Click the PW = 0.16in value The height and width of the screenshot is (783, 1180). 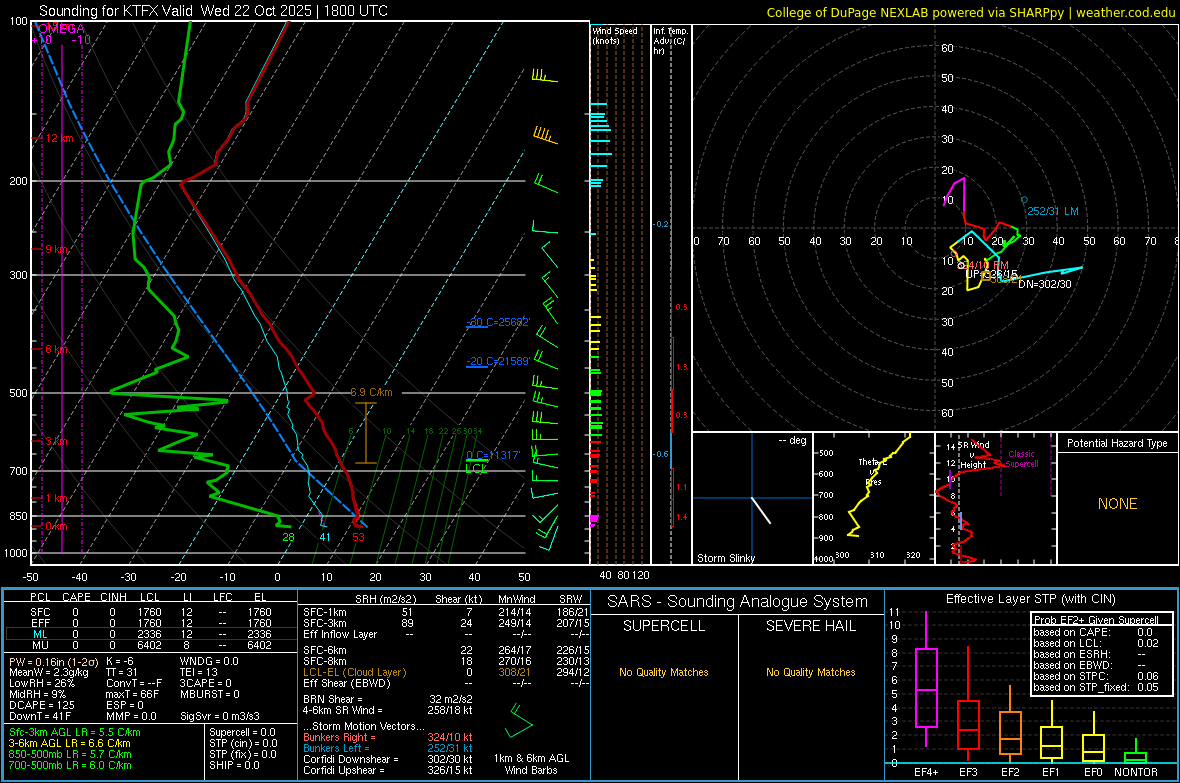53,661
